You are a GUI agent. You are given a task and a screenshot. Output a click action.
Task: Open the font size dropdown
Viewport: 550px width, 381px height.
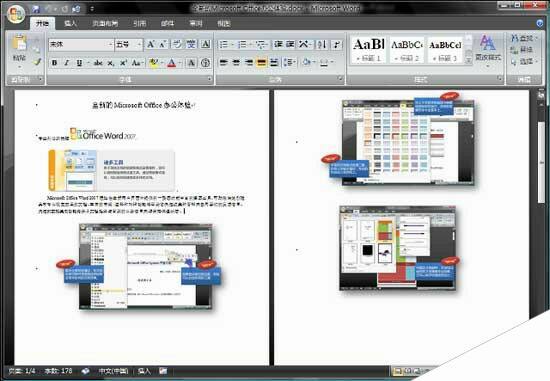pyautogui.click(x=139, y=45)
